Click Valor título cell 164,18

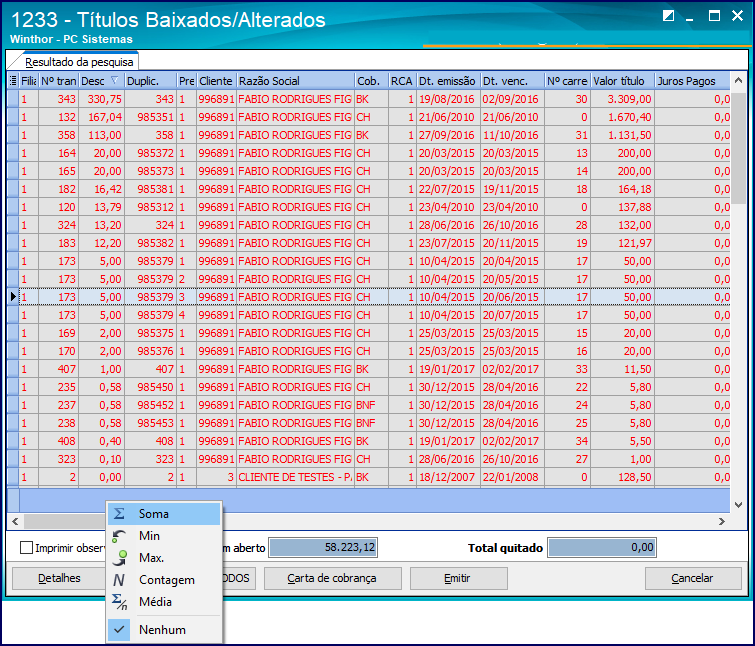623,189
